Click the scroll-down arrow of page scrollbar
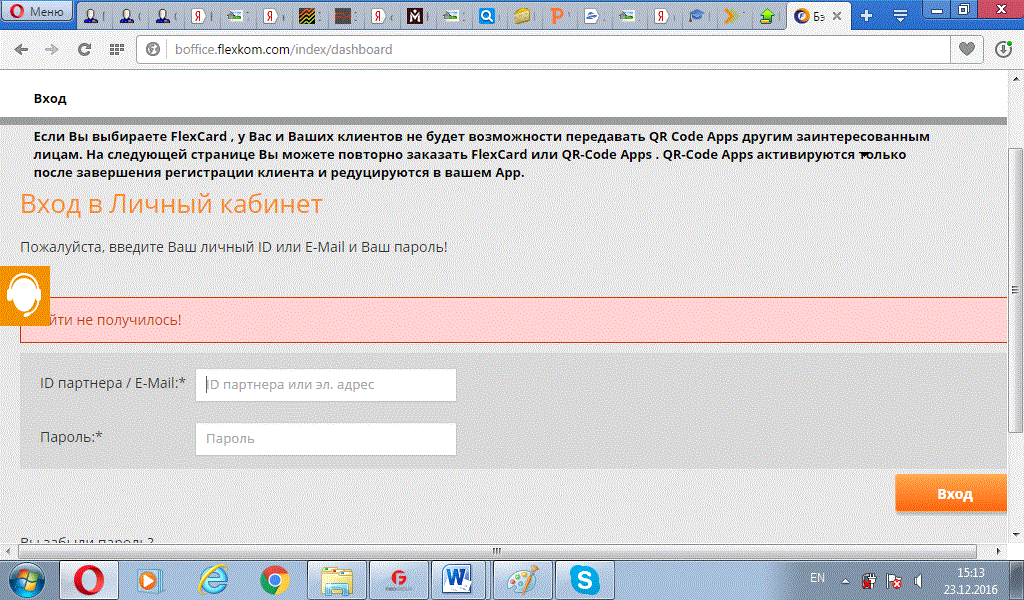1024x600 pixels. pos(1016,535)
